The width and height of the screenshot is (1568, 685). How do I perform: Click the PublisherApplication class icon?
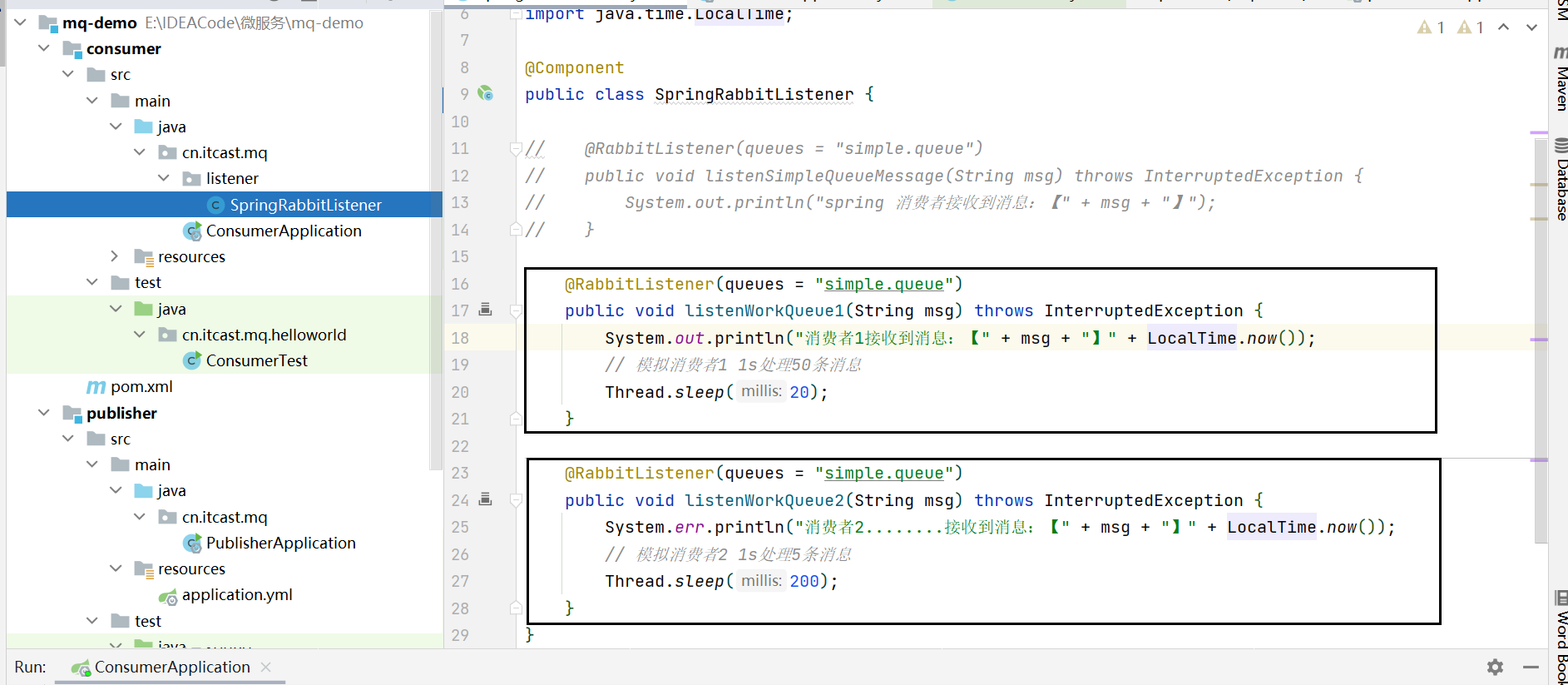click(192, 544)
